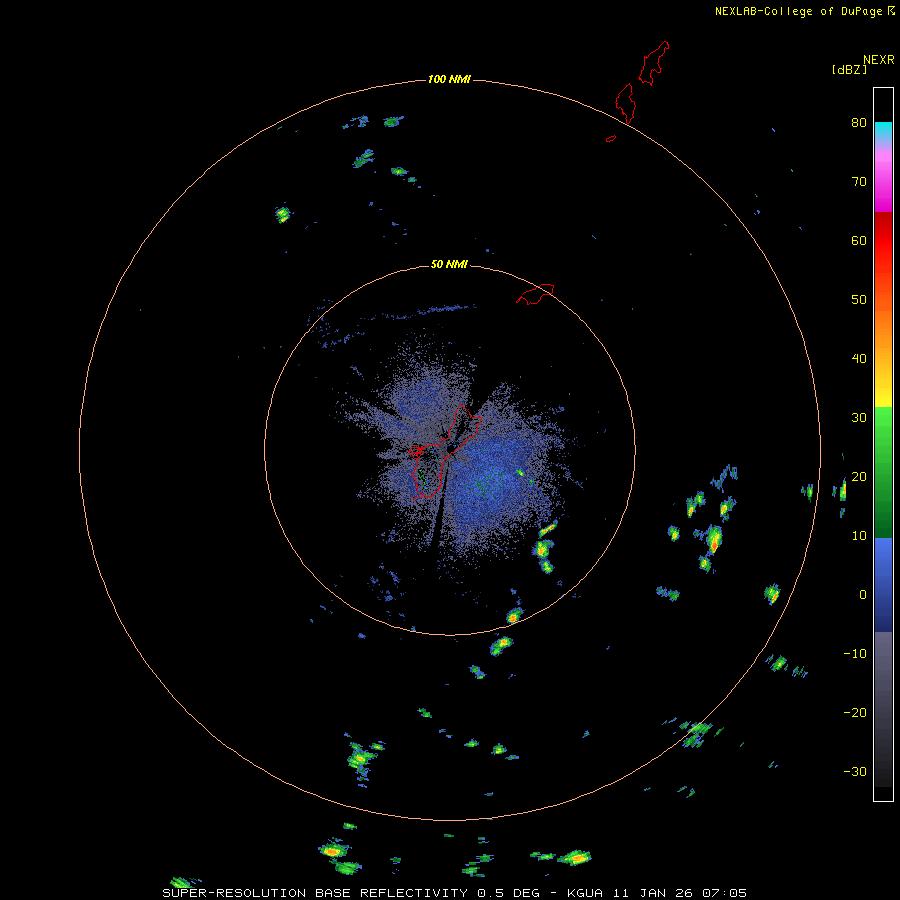
Task: Click the Super-Resolution Base Reflectivity caption
Action: 455,893
